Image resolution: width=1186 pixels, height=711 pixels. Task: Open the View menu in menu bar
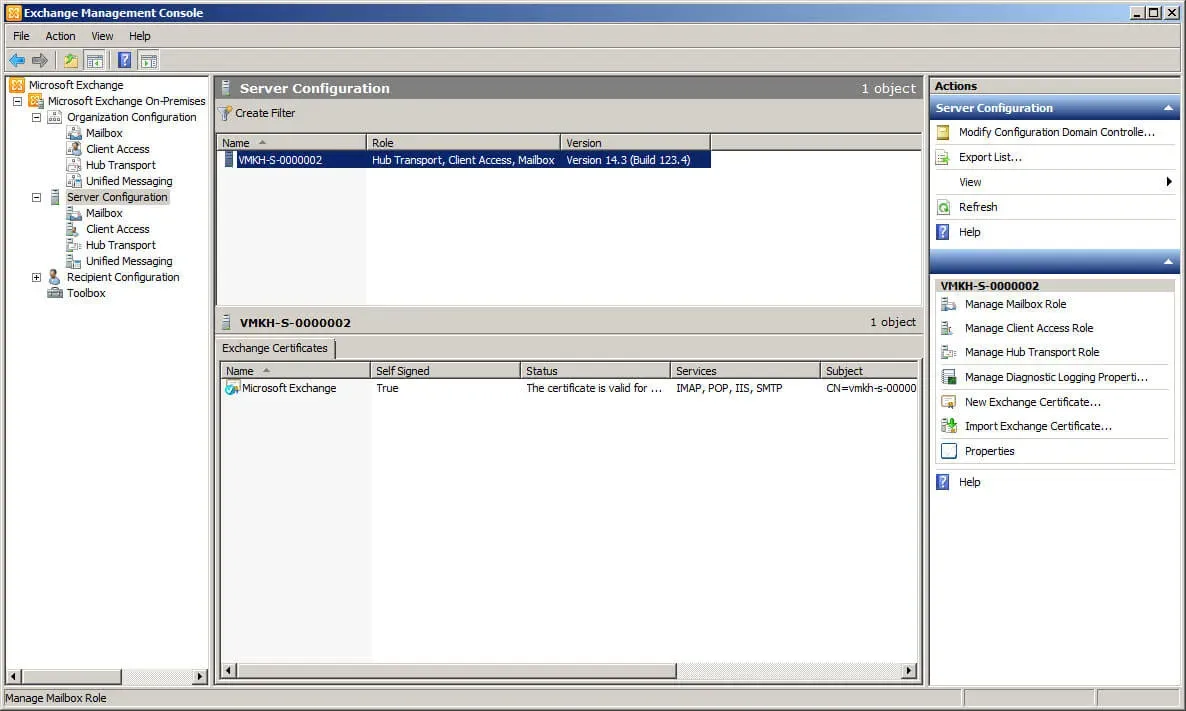point(102,36)
